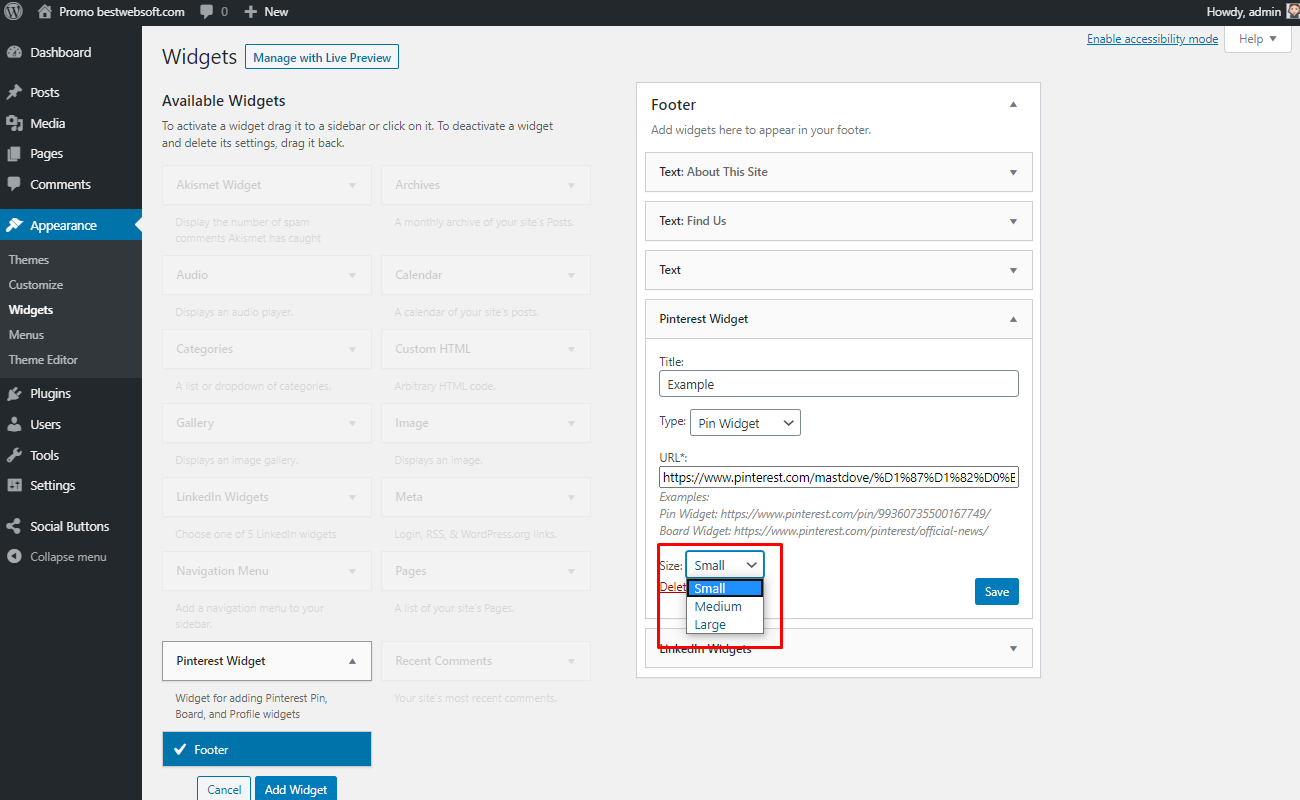Click the Pages icon in sidebar

coord(14,154)
